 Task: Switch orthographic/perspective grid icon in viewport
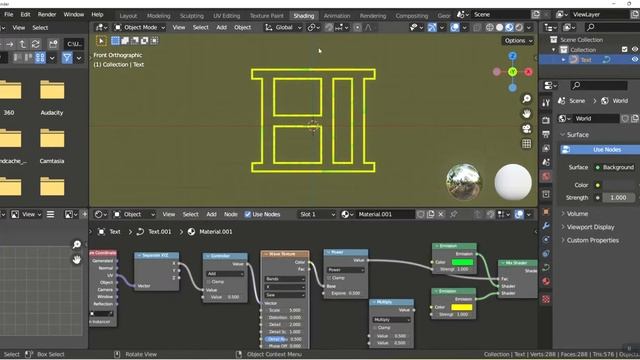pyautogui.click(x=527, y=144)
